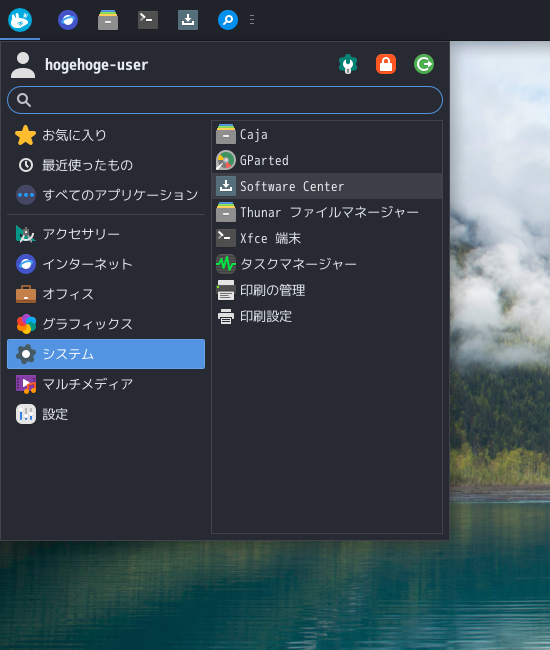Open Software Center list entry

[x=327, y=186]
